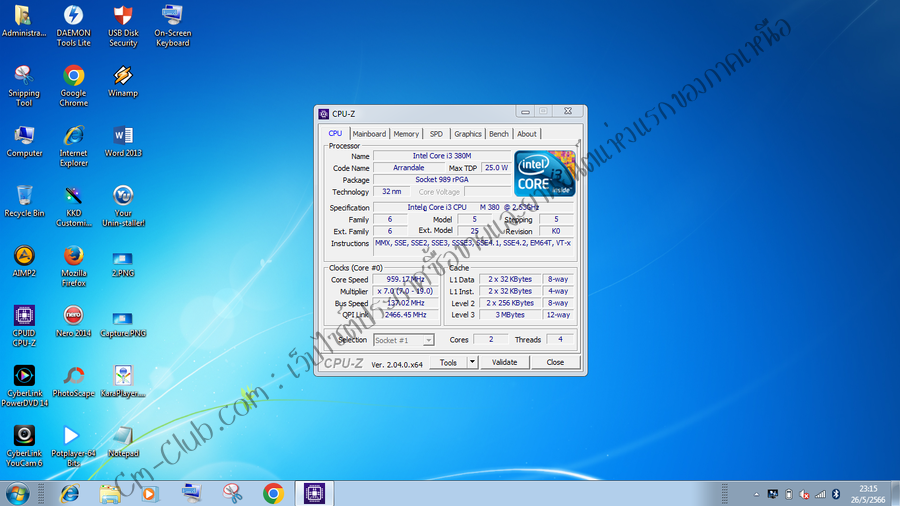Select CyberLink PowerDVD 14 desktop icon
This screenshot has width=900, height=506.
click(x=24, y=386)
